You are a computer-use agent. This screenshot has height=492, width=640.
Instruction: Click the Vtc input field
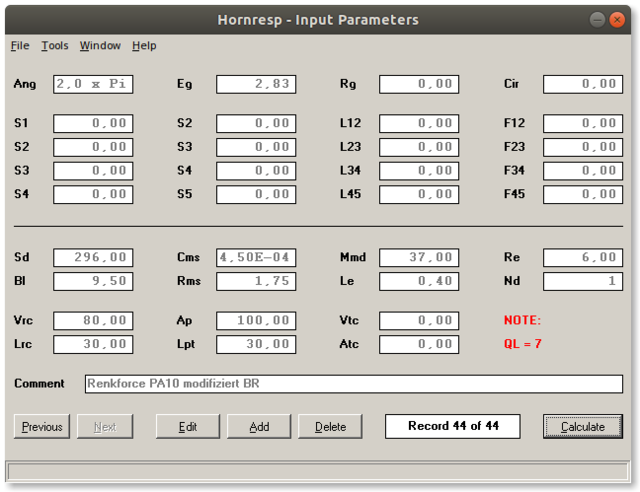pos(419,321)
